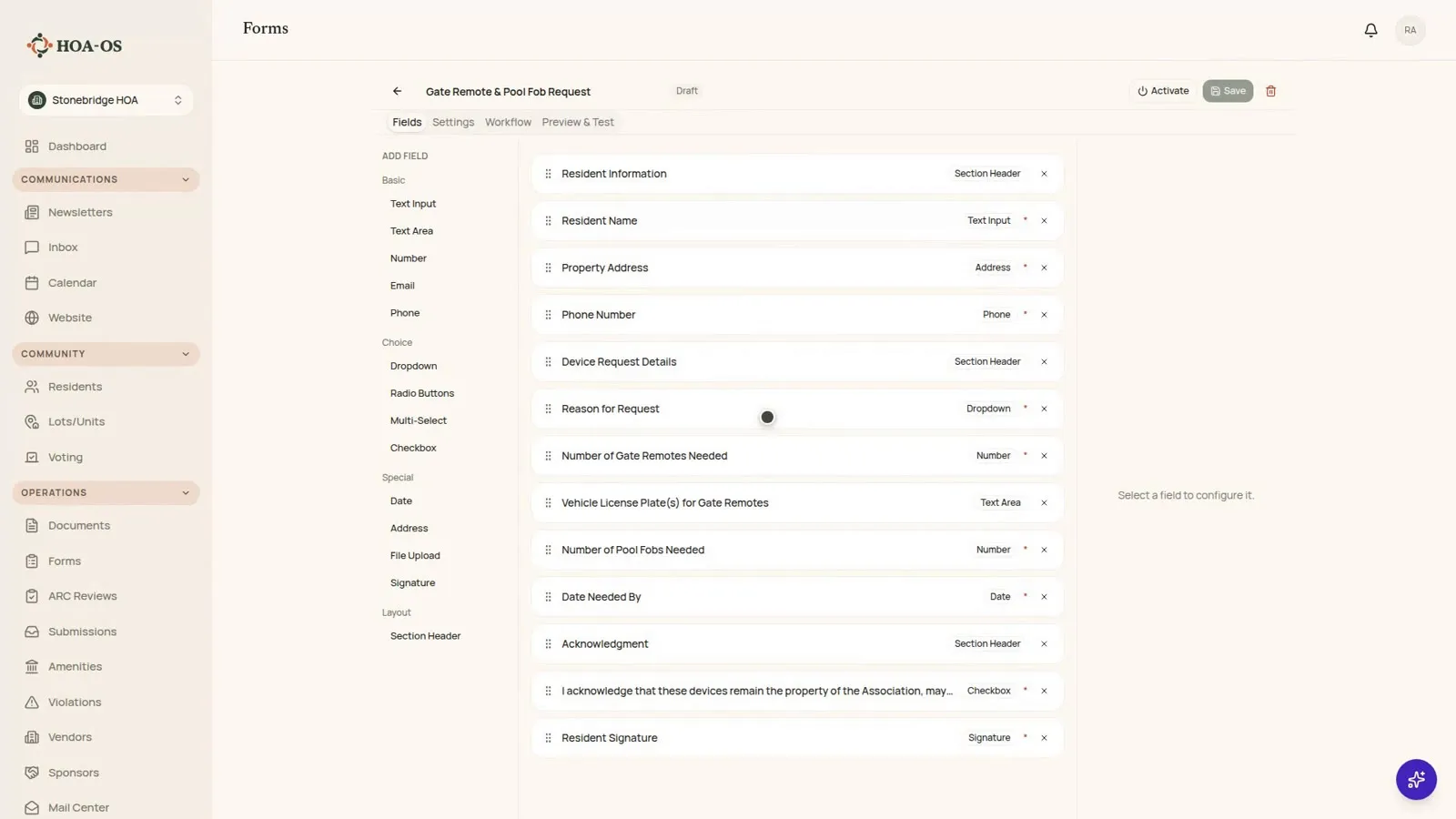Click the Gate Remote & Pool Fob Request title

point(508,92)
